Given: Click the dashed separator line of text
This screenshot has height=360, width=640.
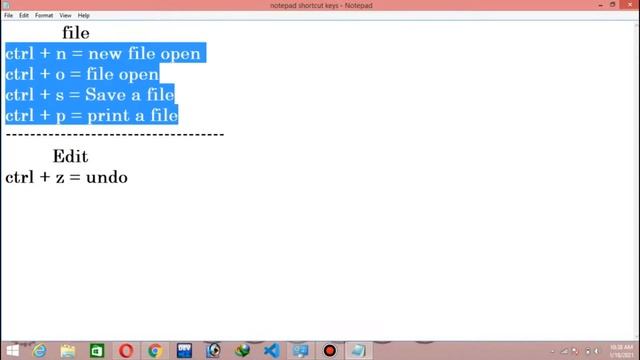Looking at the screenshot, I should 115,134.
